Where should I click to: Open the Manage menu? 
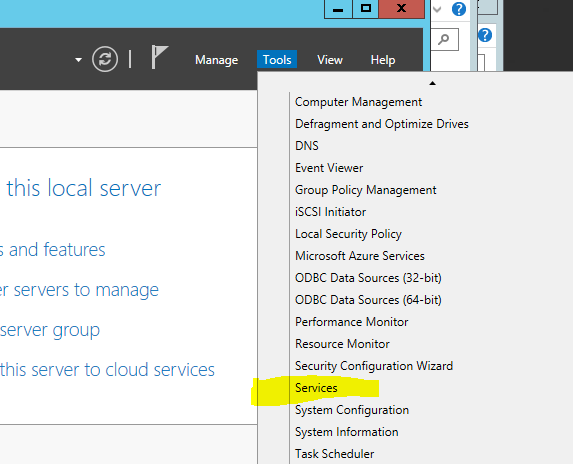click(217, 60)
